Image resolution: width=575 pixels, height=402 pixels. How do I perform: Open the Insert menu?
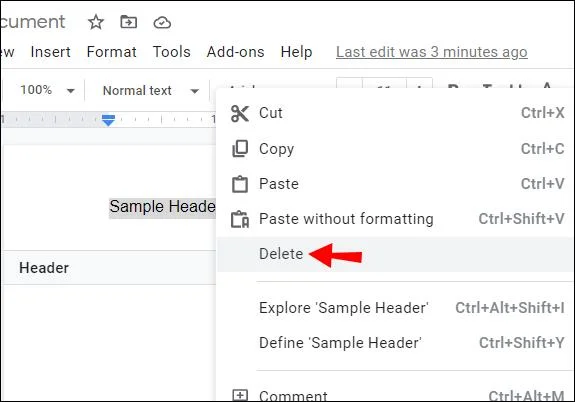coord(51,52)
